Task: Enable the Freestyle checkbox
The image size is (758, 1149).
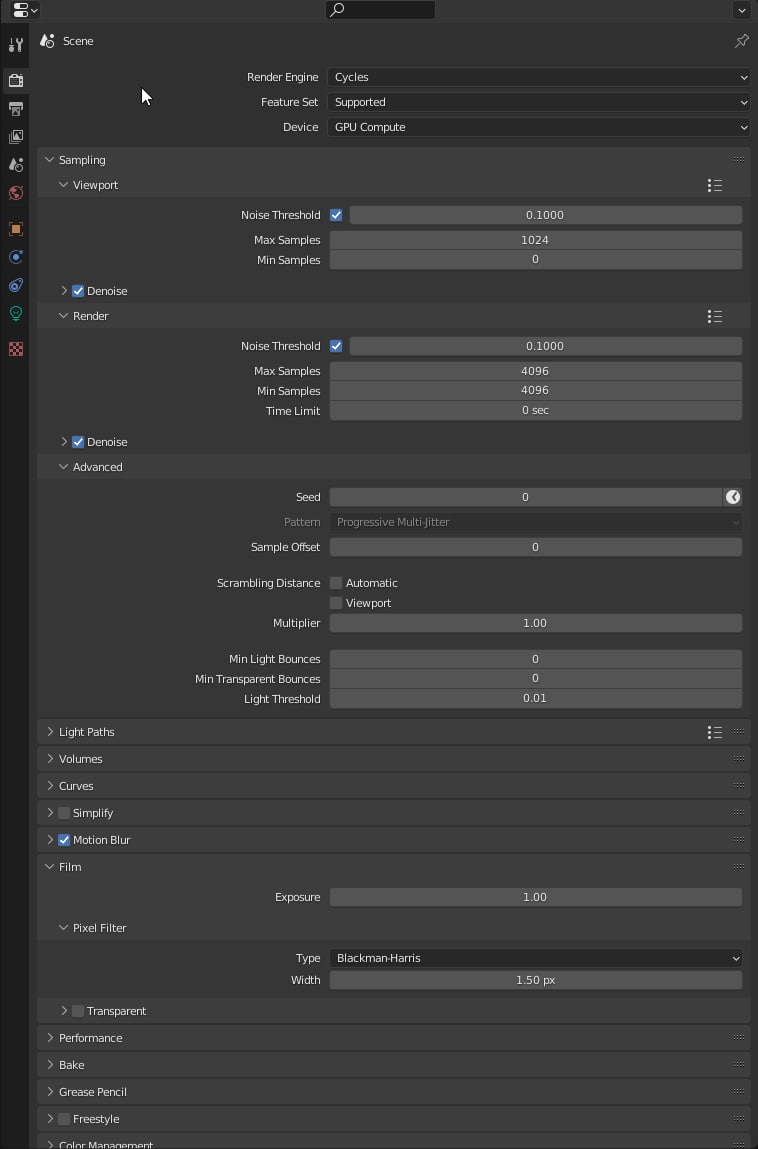Action: (64, 1119)
